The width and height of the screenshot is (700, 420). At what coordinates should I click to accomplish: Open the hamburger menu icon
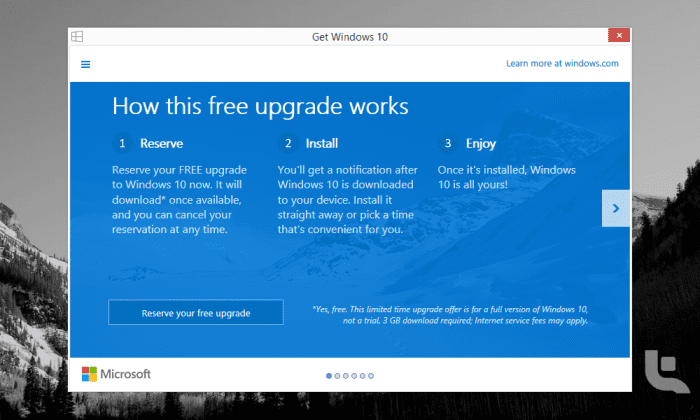[x=85, y=65]
